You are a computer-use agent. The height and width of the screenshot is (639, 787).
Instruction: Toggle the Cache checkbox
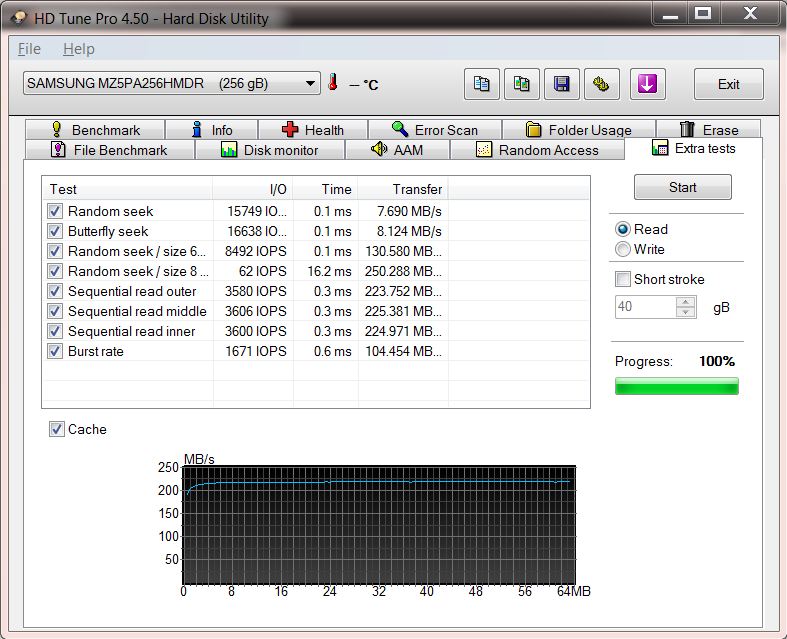click(57, 429)
